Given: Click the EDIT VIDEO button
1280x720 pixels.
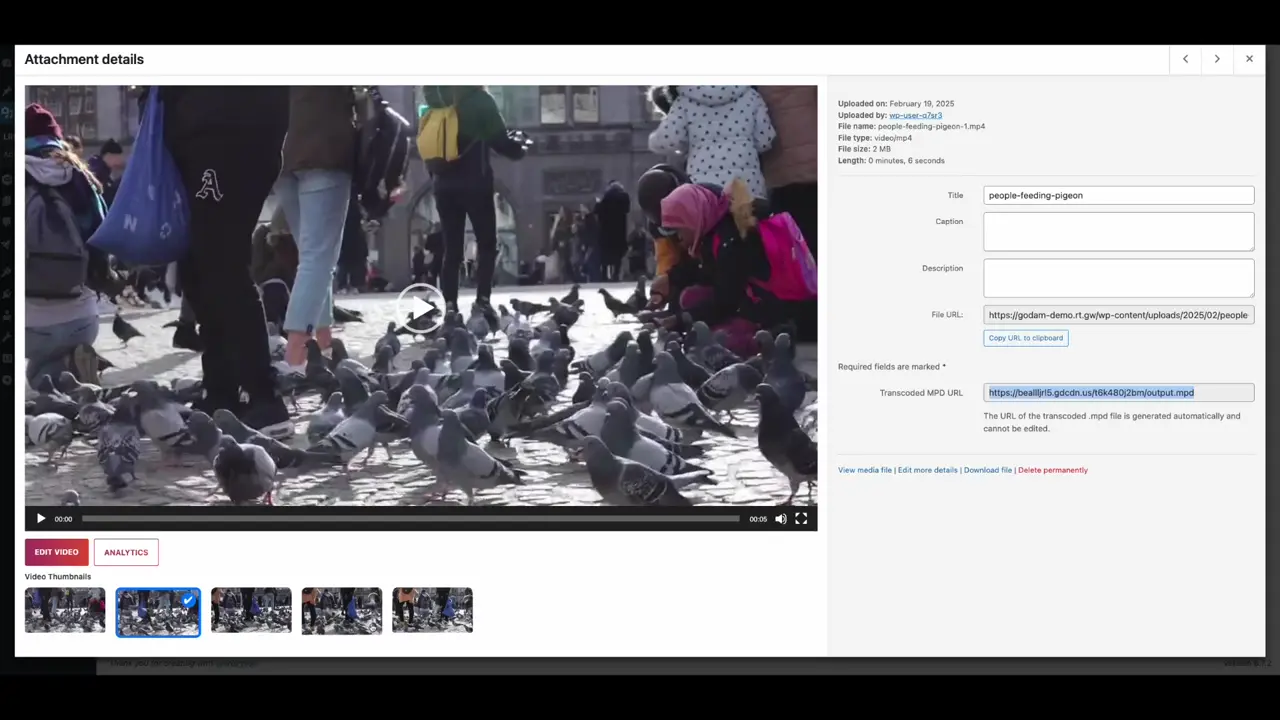Looking at the screenshot, I should pos(57,552).
